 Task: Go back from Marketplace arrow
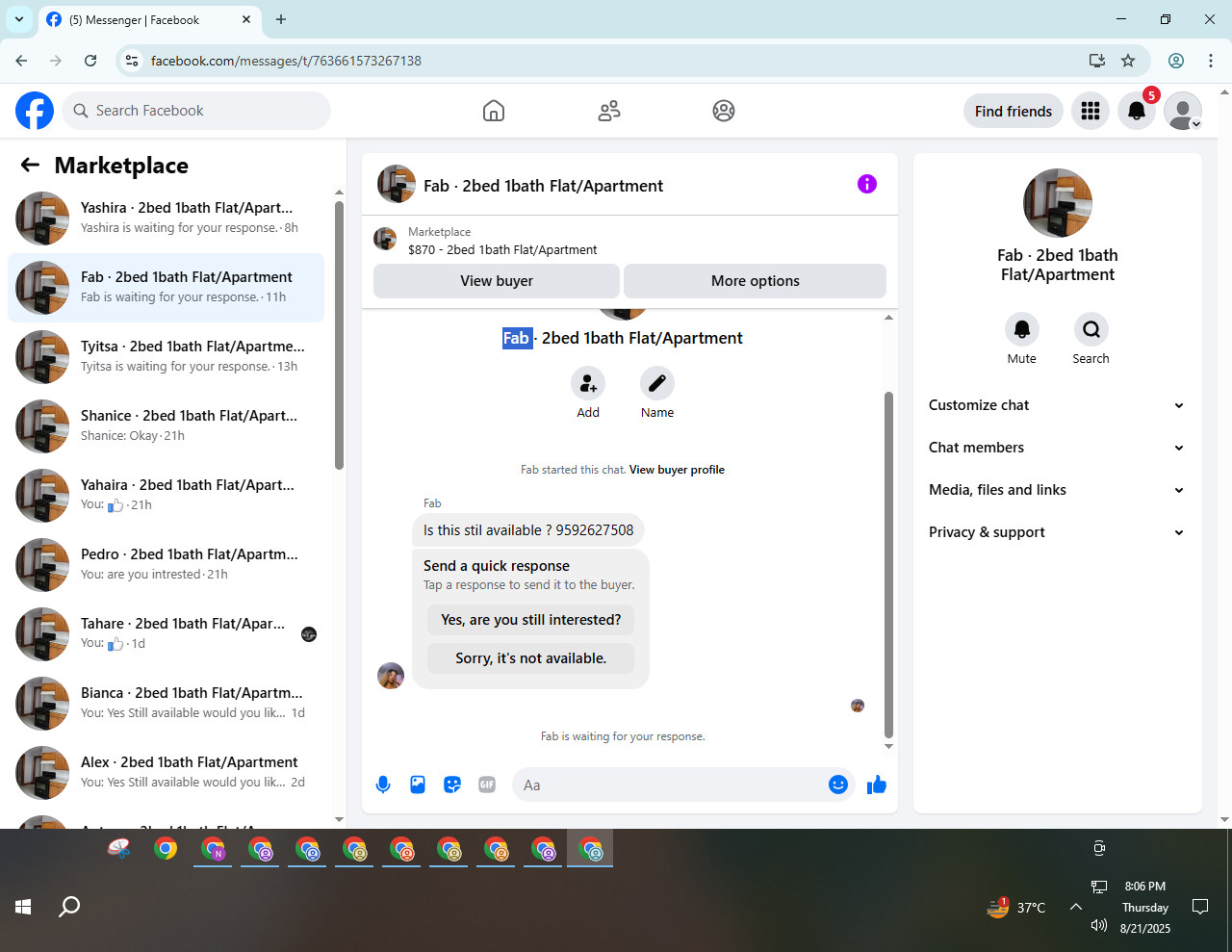(x=30, y=165)
